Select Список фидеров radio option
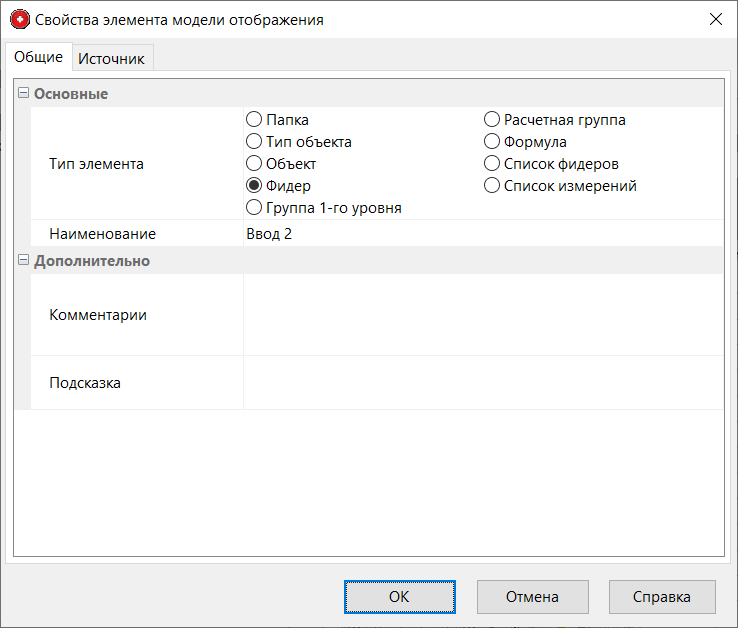 tap(492, 164)
